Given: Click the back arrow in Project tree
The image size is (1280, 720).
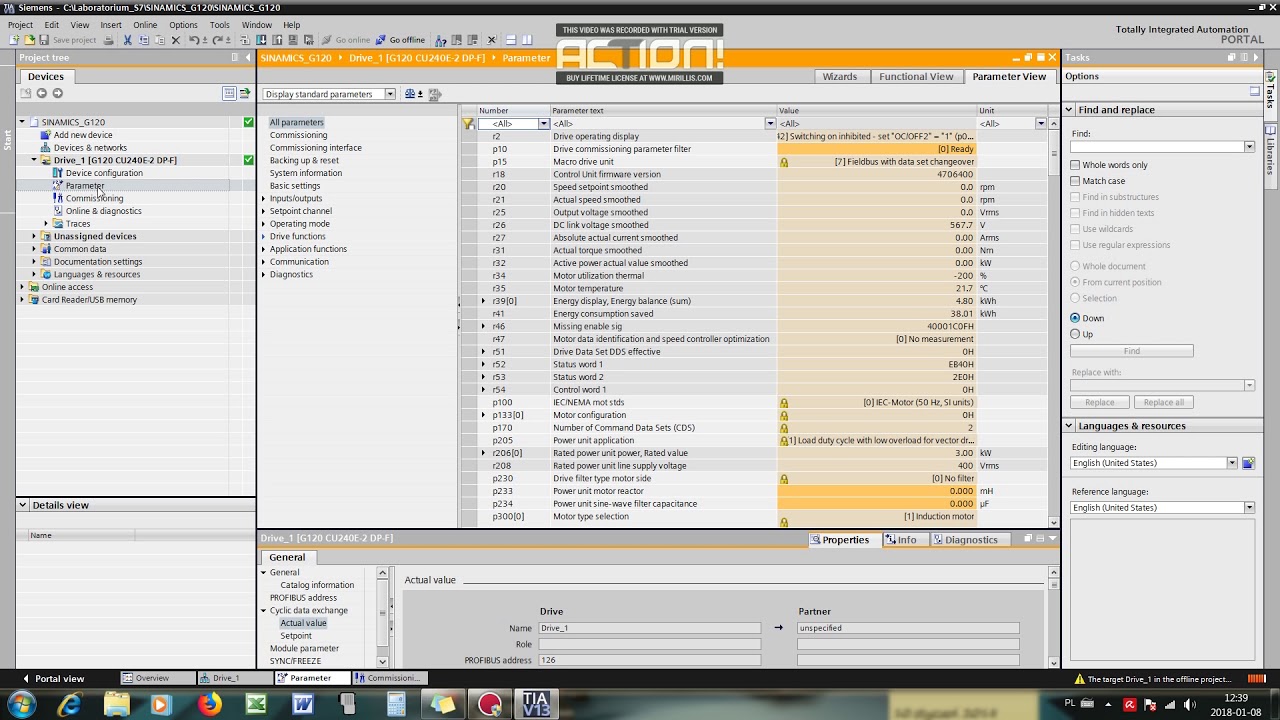Looking at the screenshot, I should click(41, 93).
